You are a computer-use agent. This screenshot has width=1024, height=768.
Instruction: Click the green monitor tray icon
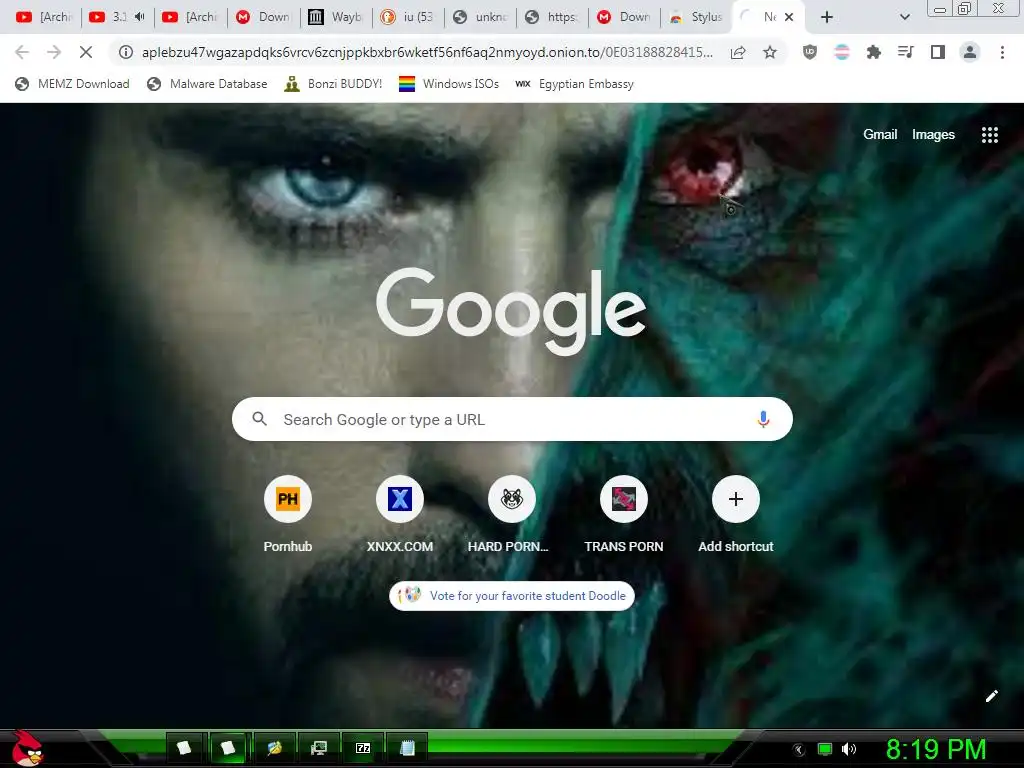pyautogui.click(x=825, y=749)
